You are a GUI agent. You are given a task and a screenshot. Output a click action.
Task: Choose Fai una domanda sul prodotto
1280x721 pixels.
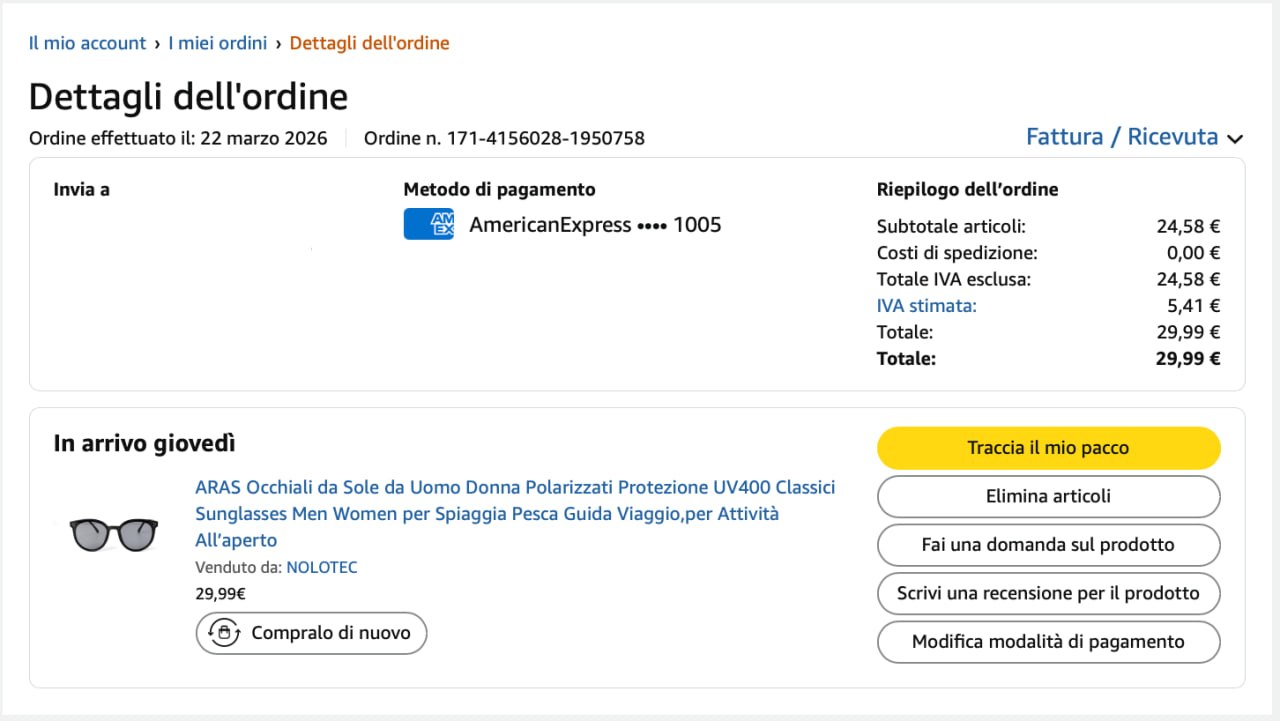(x=1048, y=545)
